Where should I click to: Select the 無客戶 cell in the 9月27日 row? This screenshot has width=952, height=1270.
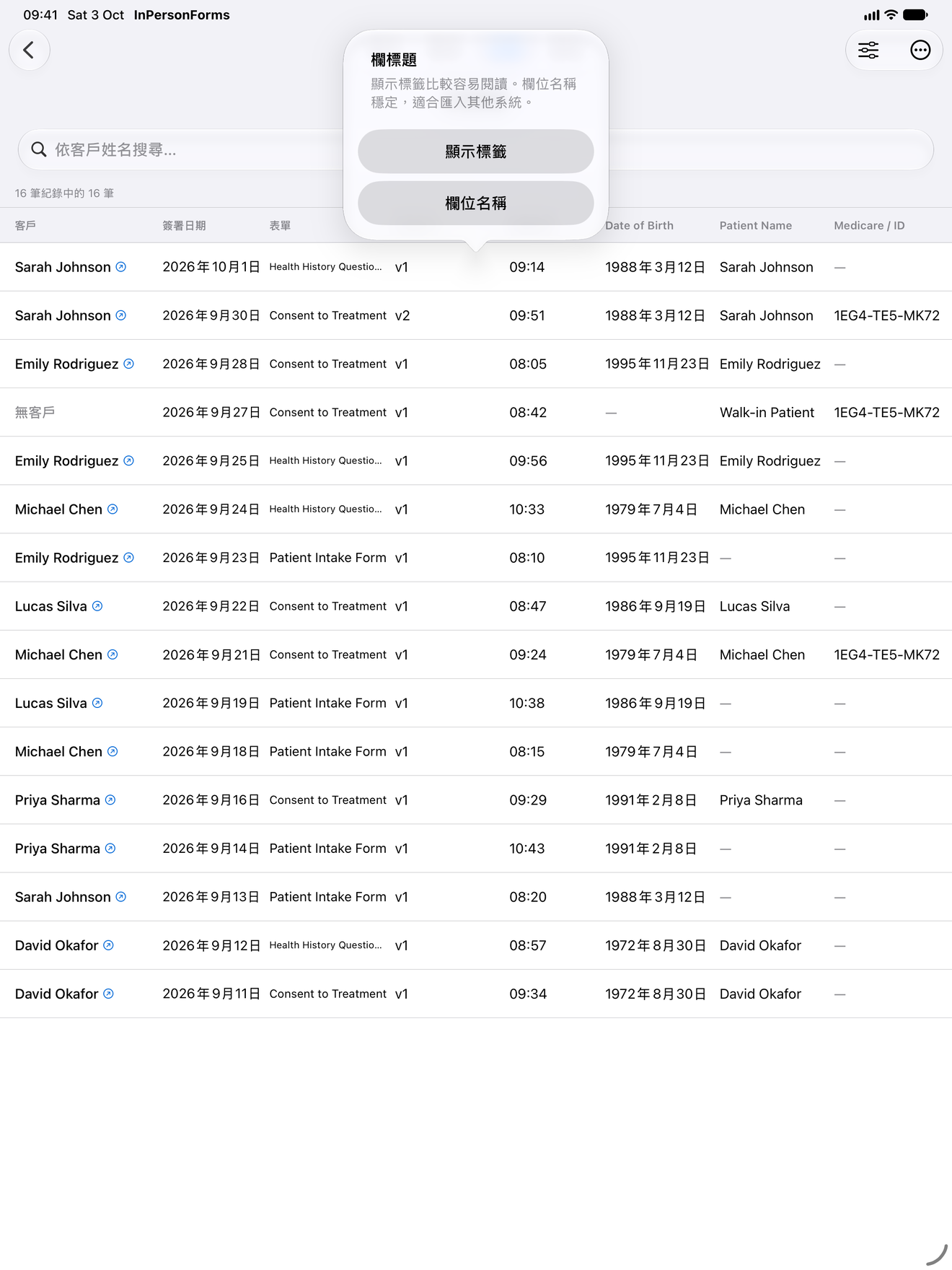point(35,412)
